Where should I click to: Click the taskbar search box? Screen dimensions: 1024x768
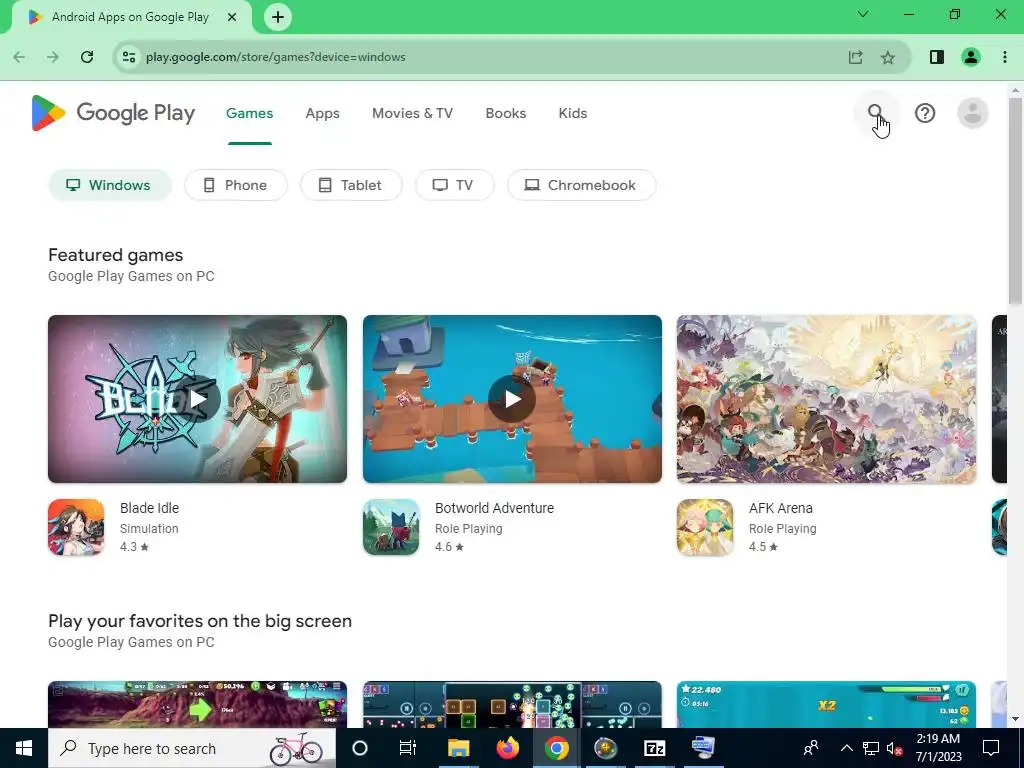pos(191,748)
